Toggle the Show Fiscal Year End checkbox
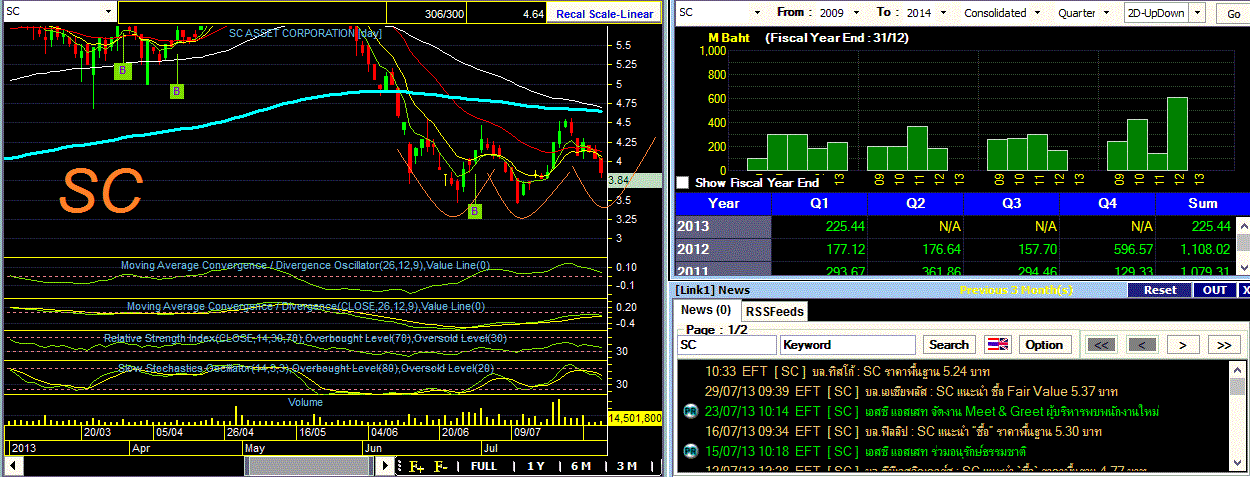The image size is (1250, 477). pyautogui.click(x=683, y=183)
